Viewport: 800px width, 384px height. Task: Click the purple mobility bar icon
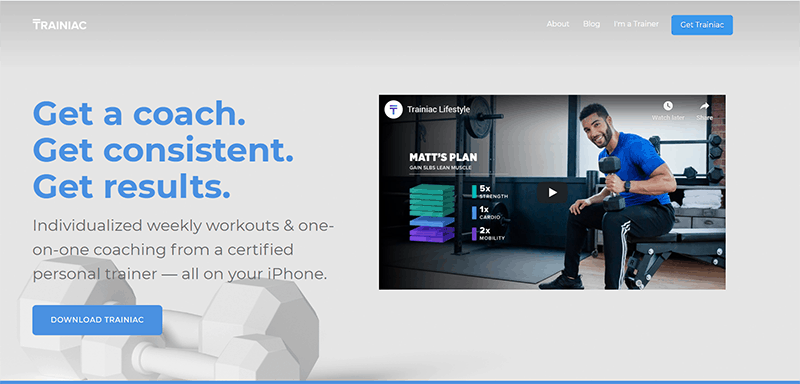coord(474,234)
